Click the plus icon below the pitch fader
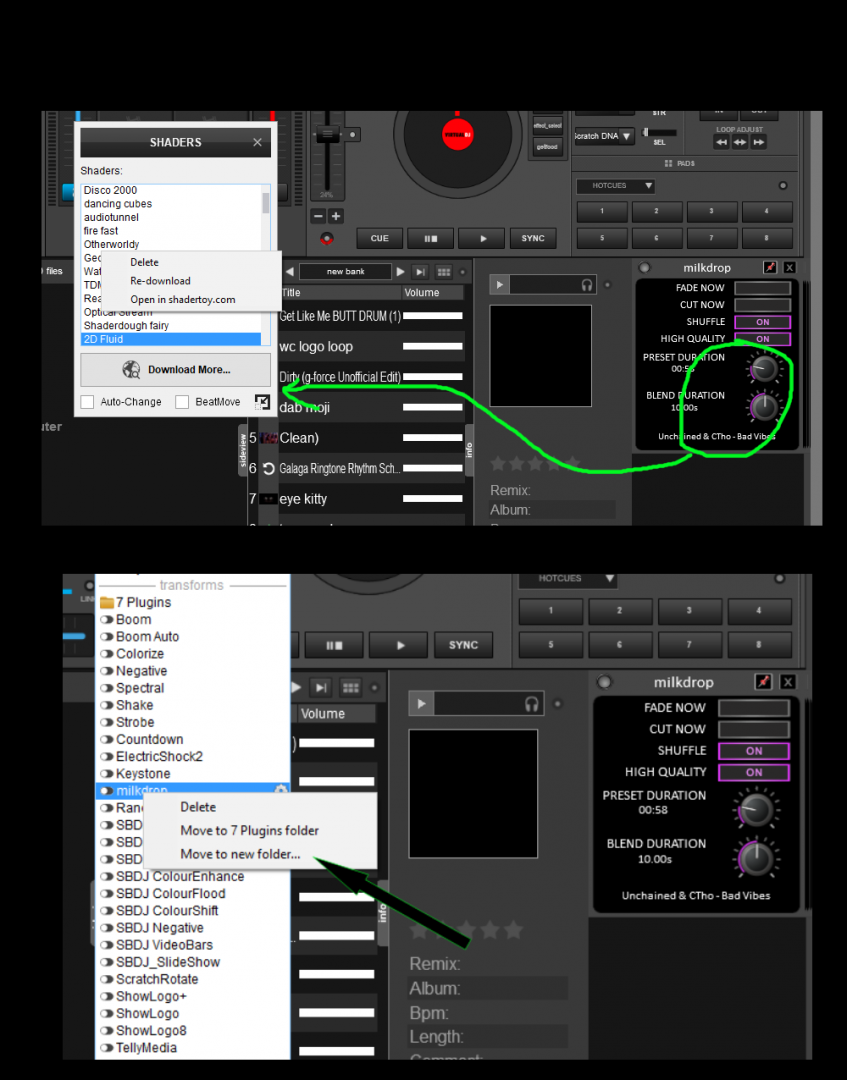The height and width of the screenshot is (1080, 847). 336,216
